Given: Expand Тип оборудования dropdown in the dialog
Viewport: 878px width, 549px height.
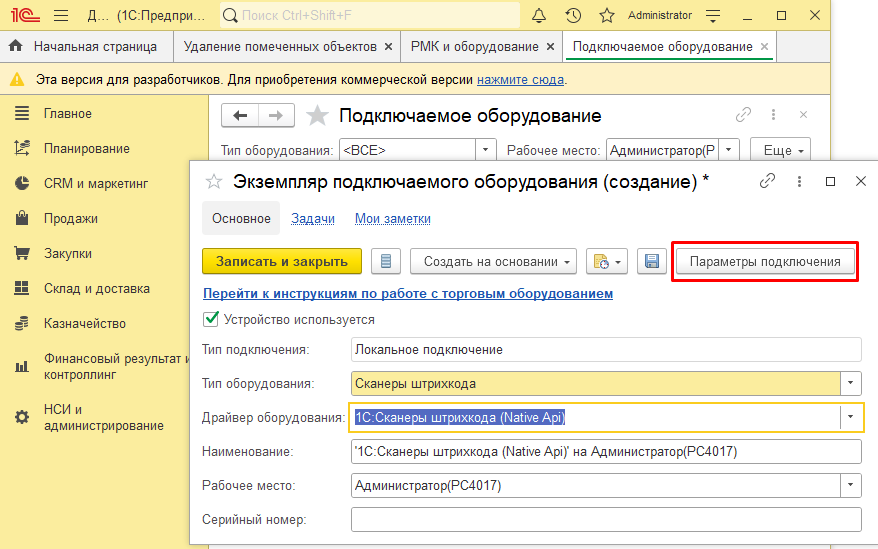Looking at the screenshot, I should (x=850, y=383).
